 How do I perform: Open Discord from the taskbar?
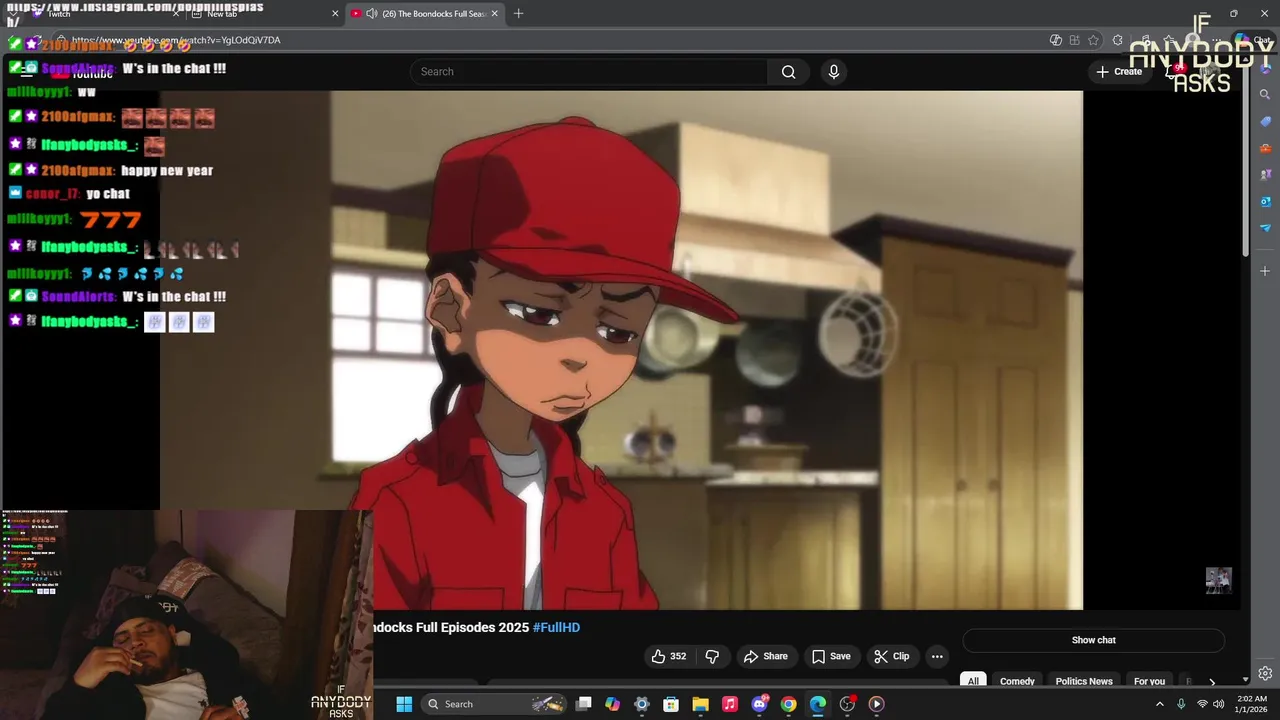tap(759, 704)
